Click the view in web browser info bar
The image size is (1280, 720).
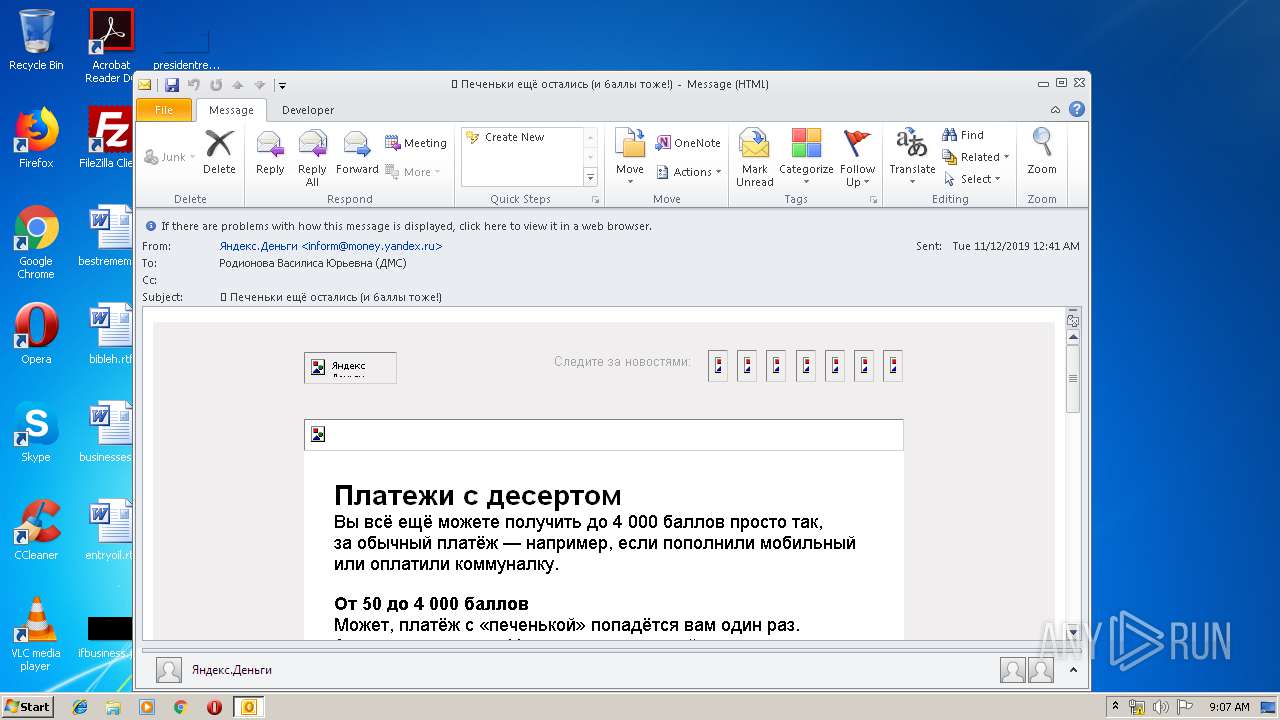(406, 226)
